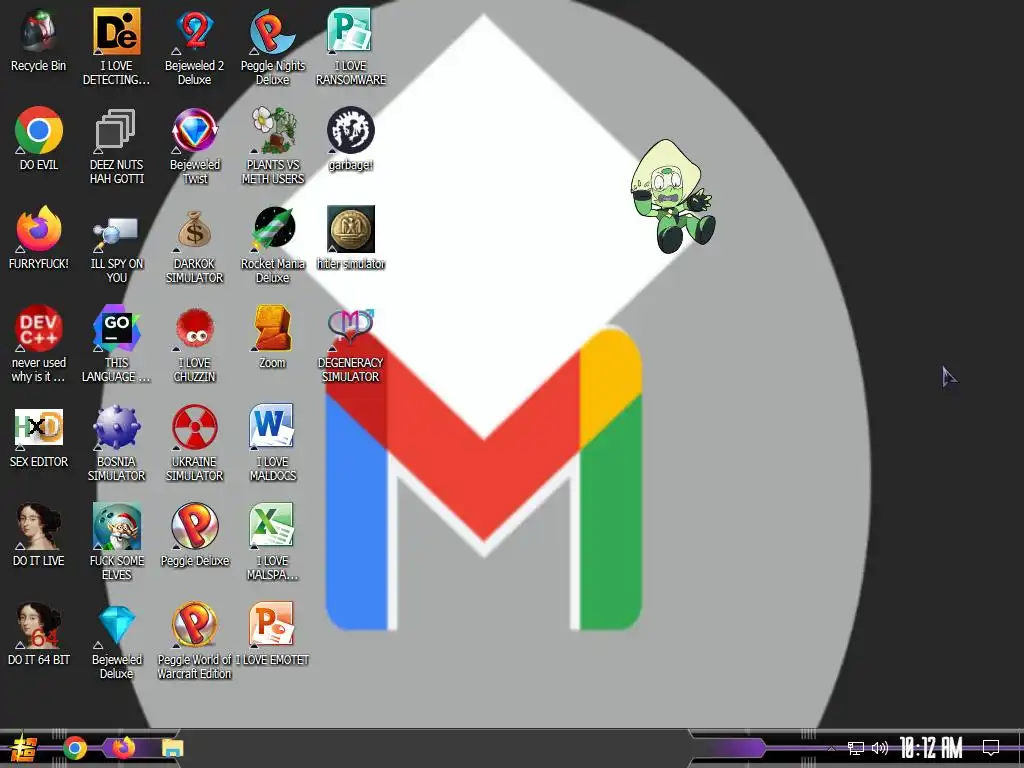This screenshot has width=1024, height=768.
Task: Open the Recycle Bin desktop icon
Action: coord(39,31)
